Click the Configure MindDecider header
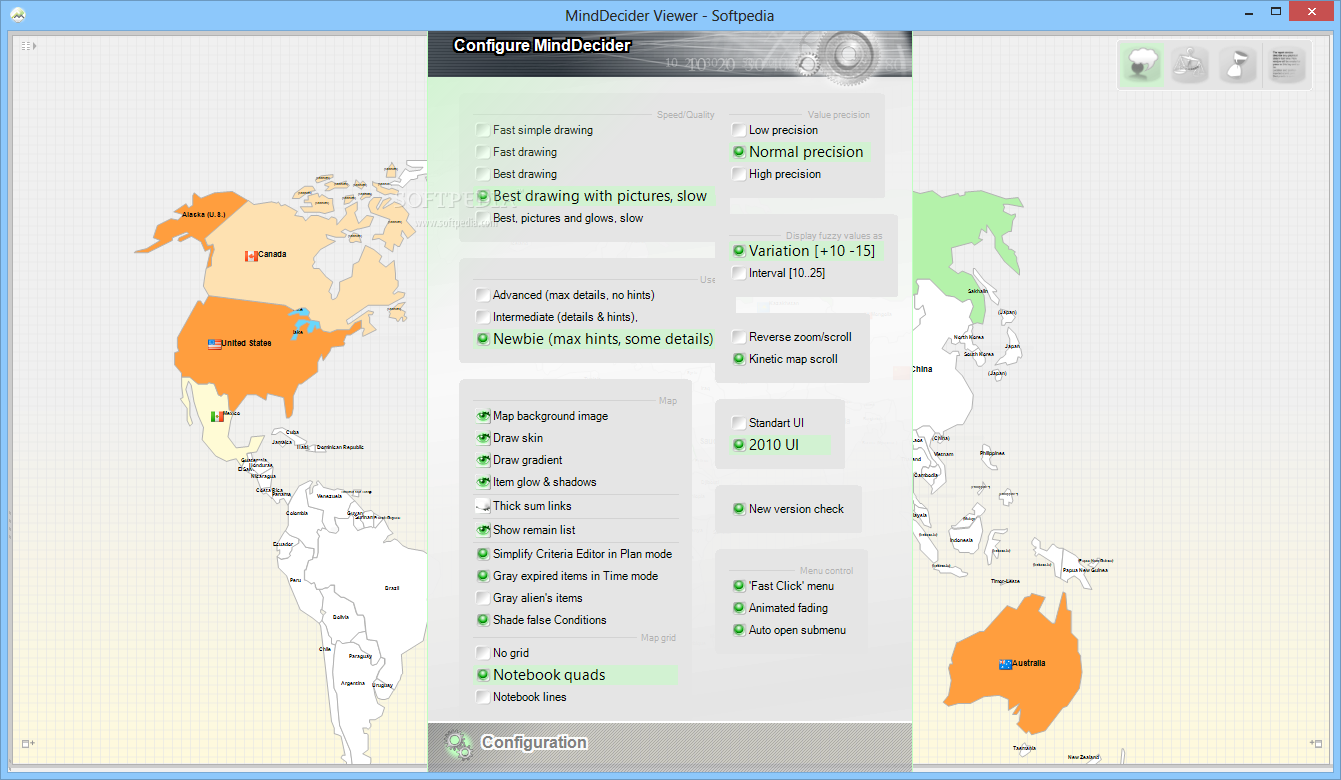This screenshot has height=780, width=1341. point(542,45)
